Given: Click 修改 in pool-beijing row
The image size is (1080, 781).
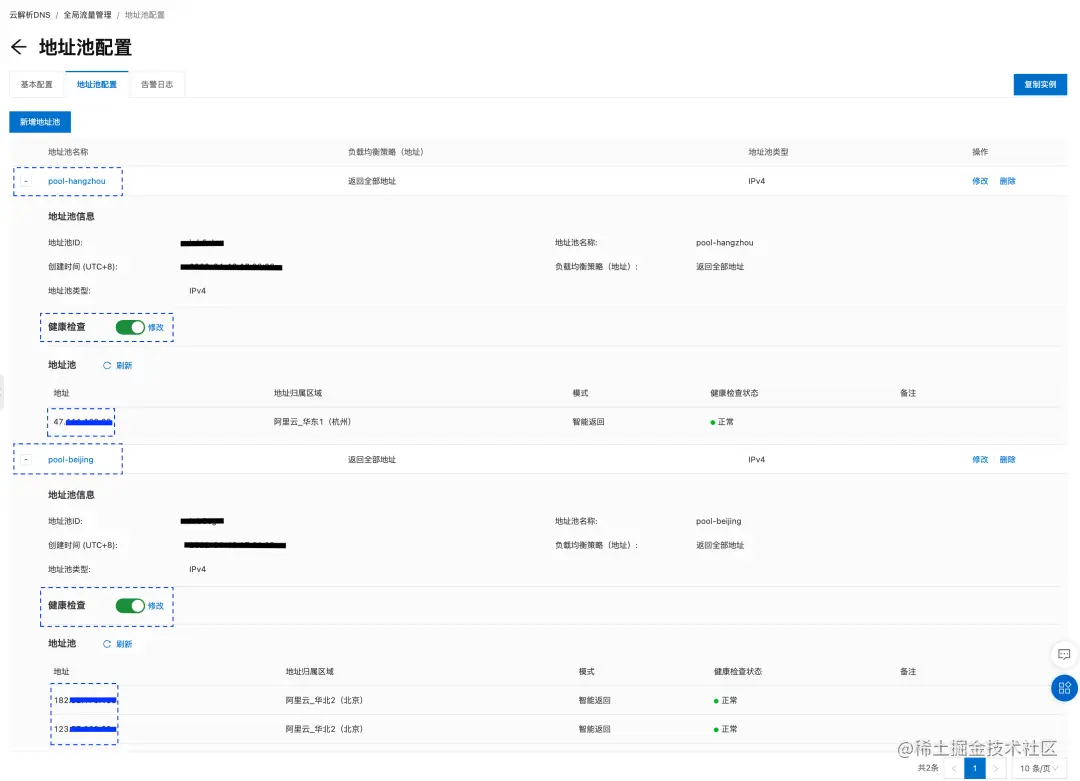Looking at the screenshot, I should (980, 459).
